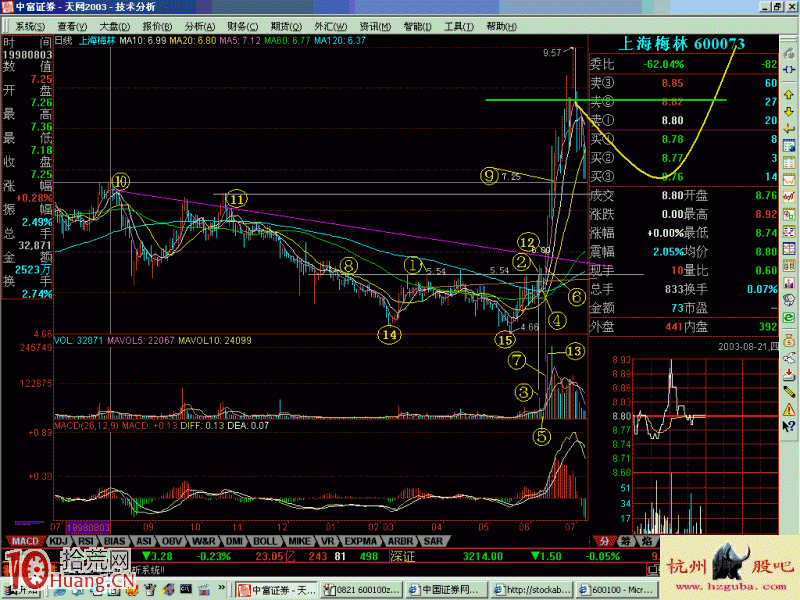Switch to the SAR indicator tab

(x=433, y=541)
